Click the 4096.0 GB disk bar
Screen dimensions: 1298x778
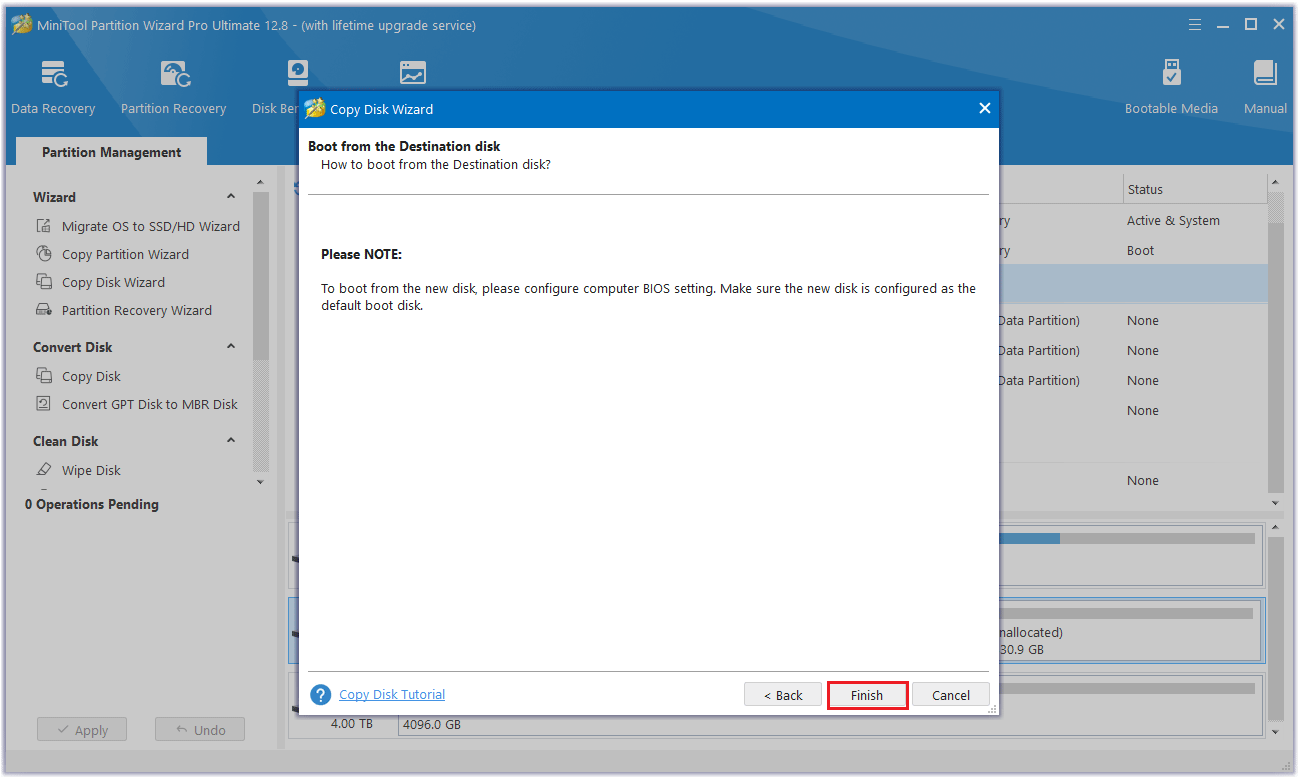(x=828, y=706)
